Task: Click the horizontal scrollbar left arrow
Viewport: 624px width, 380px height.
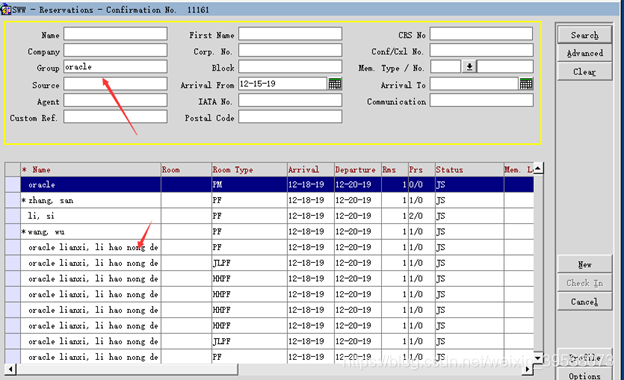Action: tap(11, 369)
